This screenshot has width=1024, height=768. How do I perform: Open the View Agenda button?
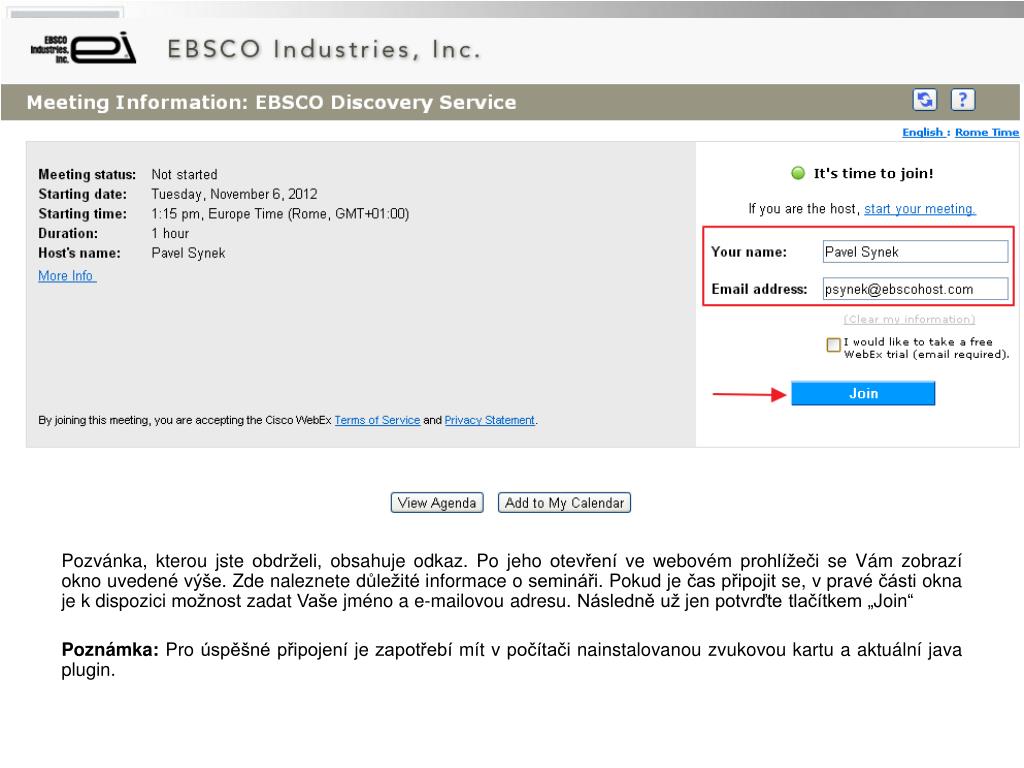point(437,503)
